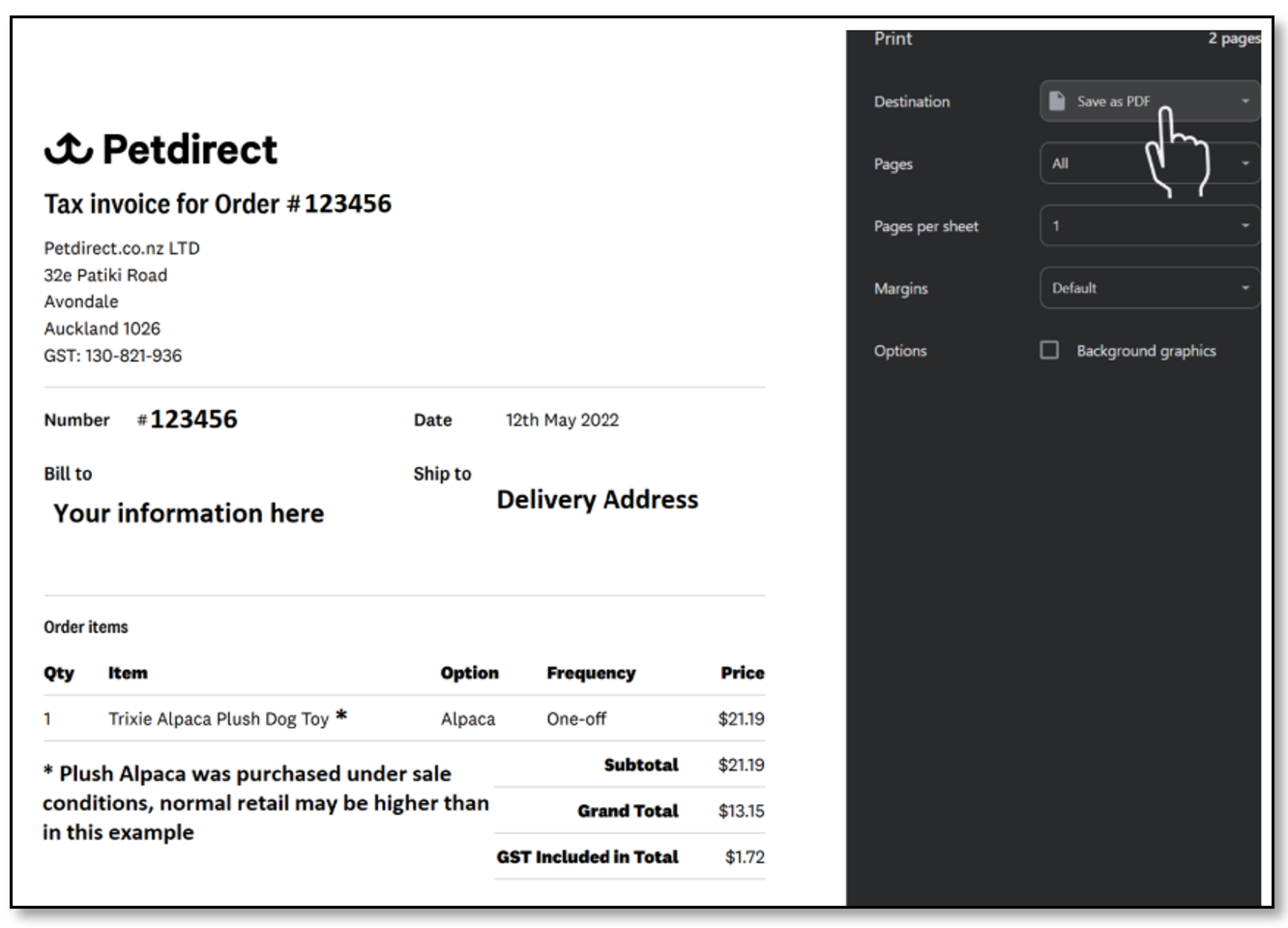The image size is (1288, 928).
Task: Click the 'Options' label in print panel
Action: [900, 351]
